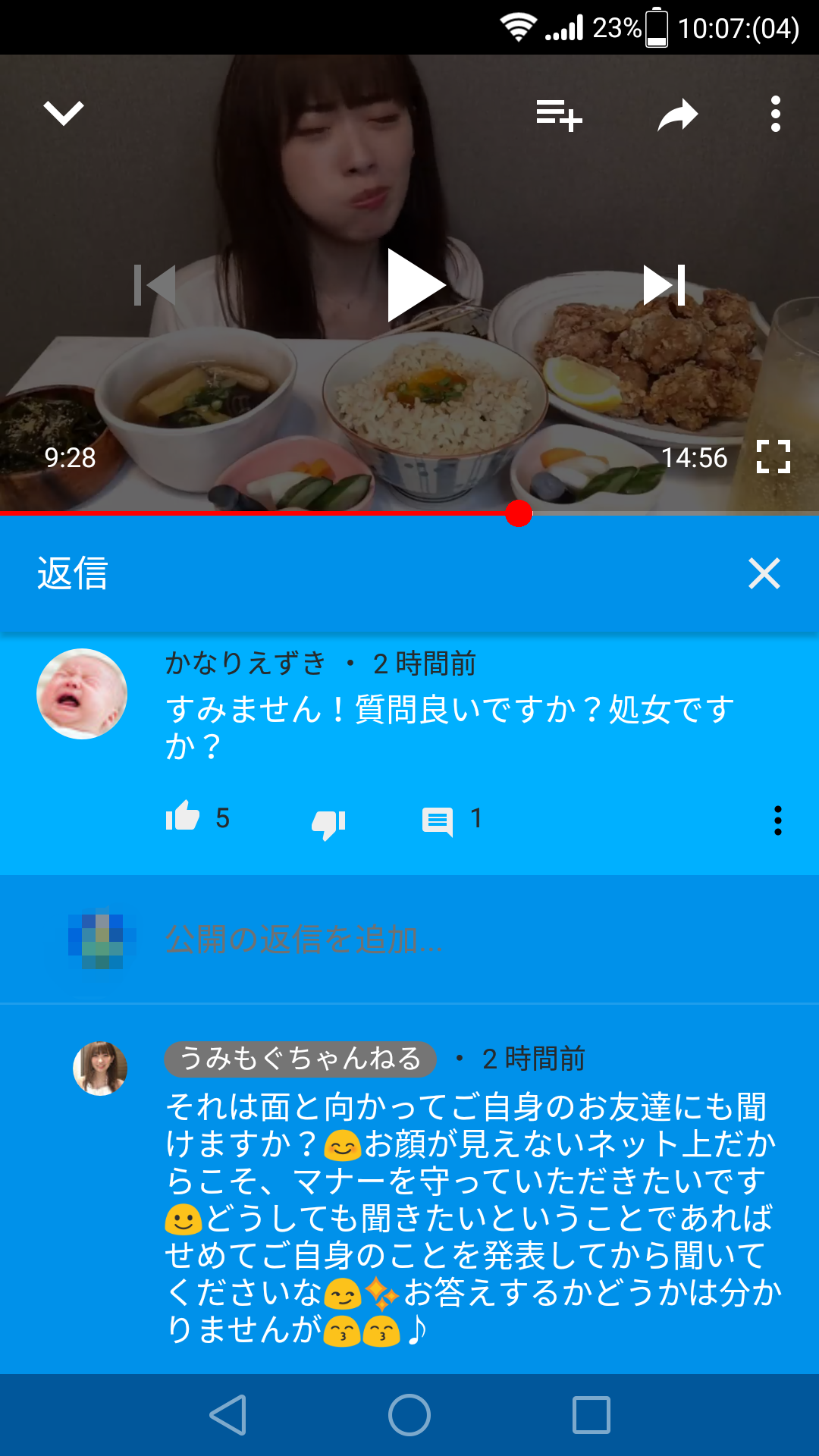Open うみもぐちゃんねる channel name
The height and width of the screenshot is (1456, 819).
[x=300, y=1059]
